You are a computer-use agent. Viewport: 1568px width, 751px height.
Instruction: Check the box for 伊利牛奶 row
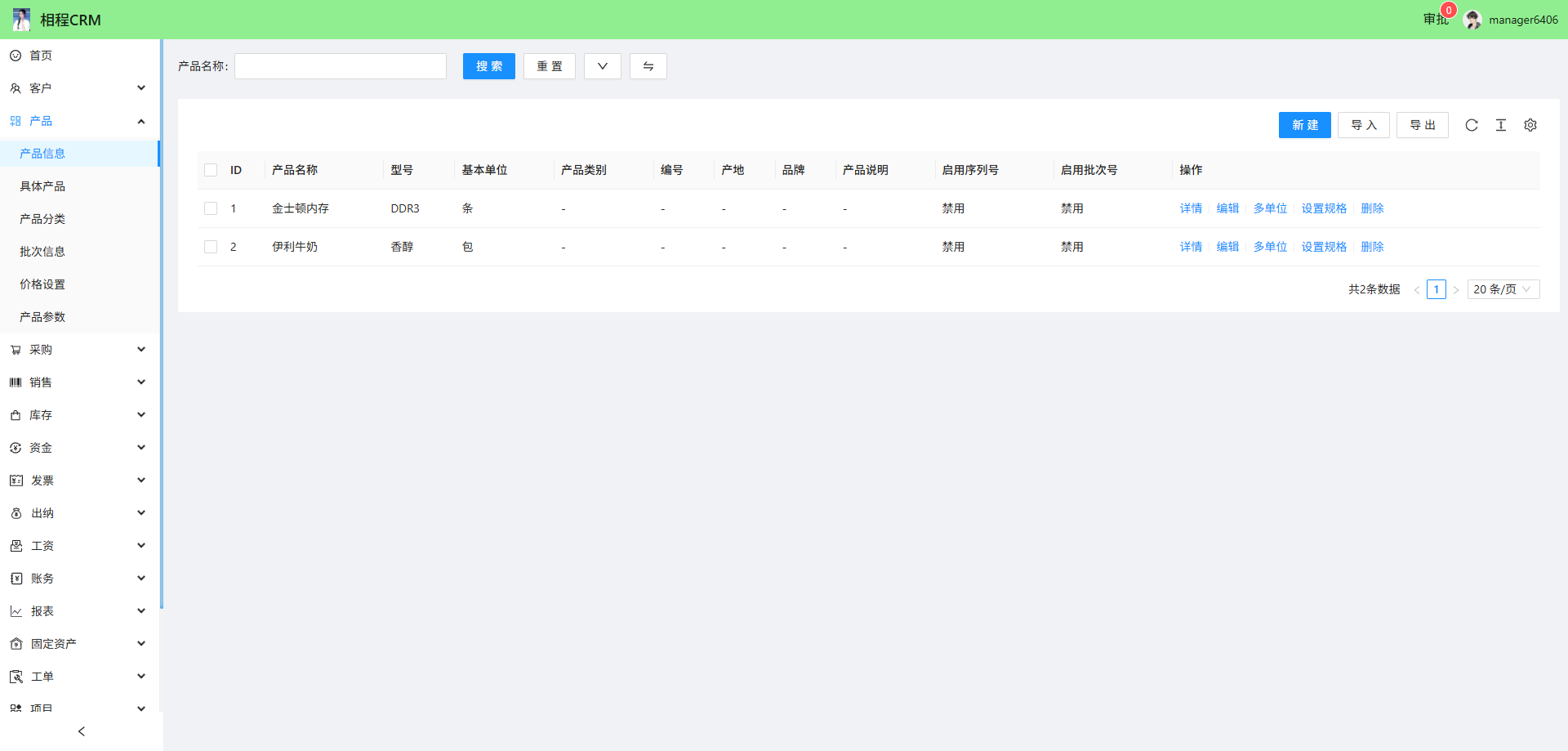pyautogui.click(x=211, y=247)
